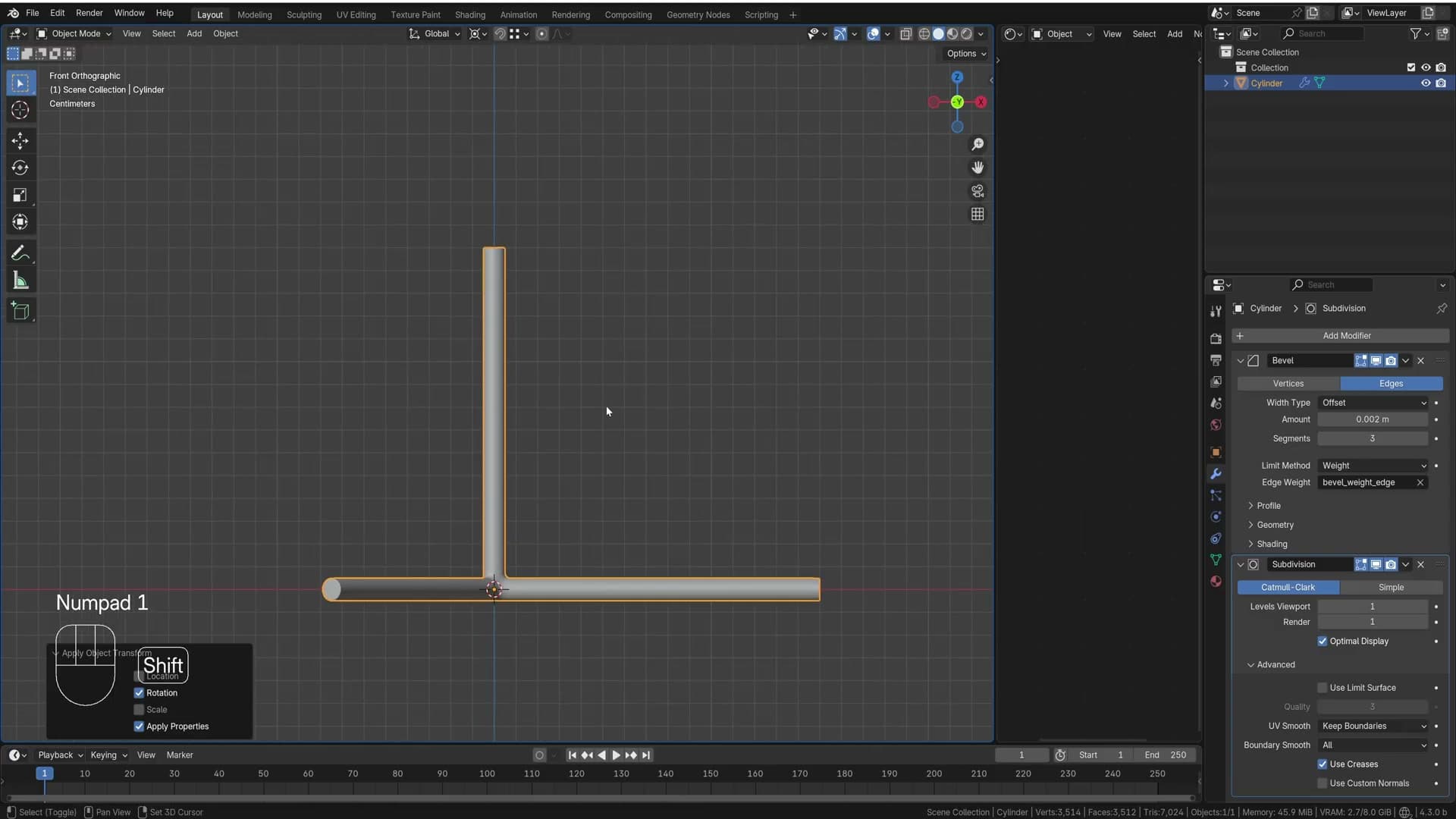Switch to the Geometry Nodes workspace tab
Viewport: 1456px width, 819px height.
(x=698, y=14)
